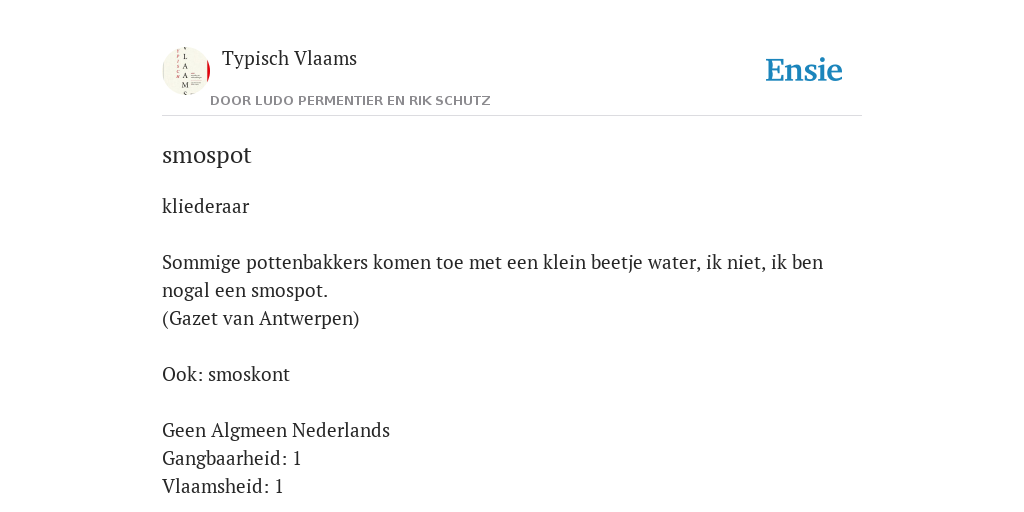
Task: Click the 'Vlaamsheid: 1' rating line
Action: coord(222,487)
